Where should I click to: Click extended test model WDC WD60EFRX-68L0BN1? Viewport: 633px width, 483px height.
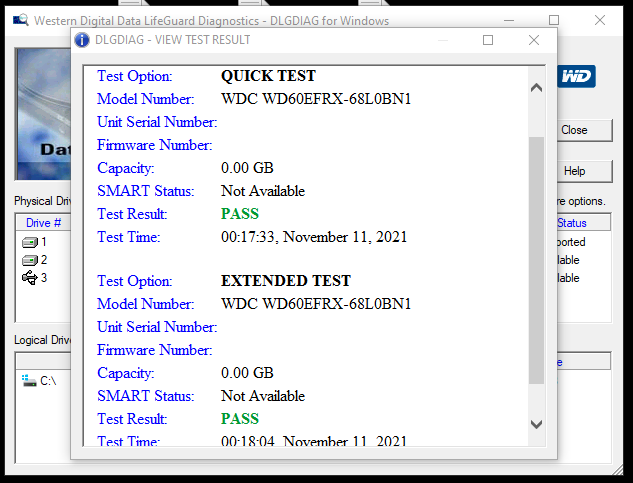(x=316, y=304)
